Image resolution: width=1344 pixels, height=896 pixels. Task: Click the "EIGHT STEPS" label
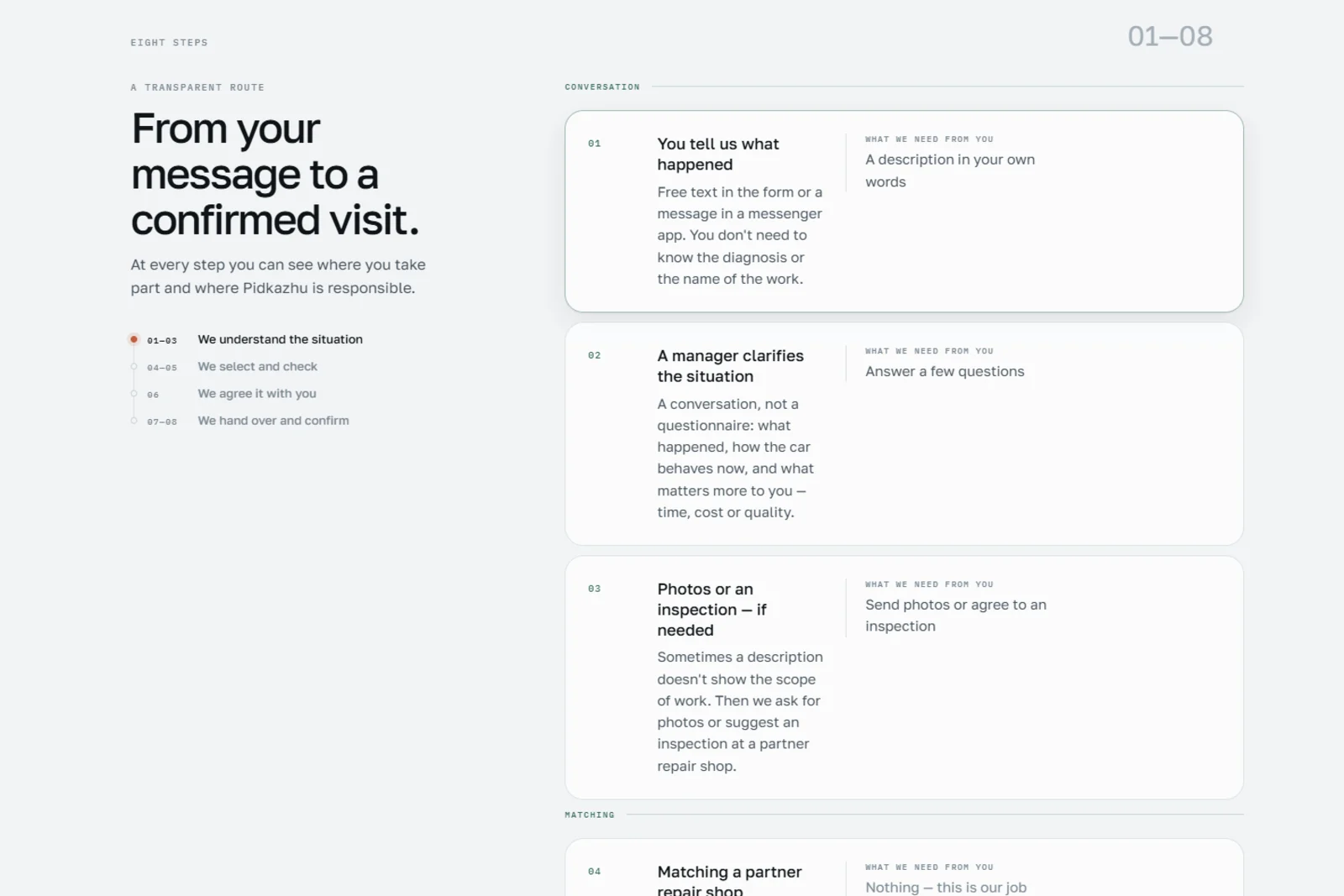[x=169, y=43]
